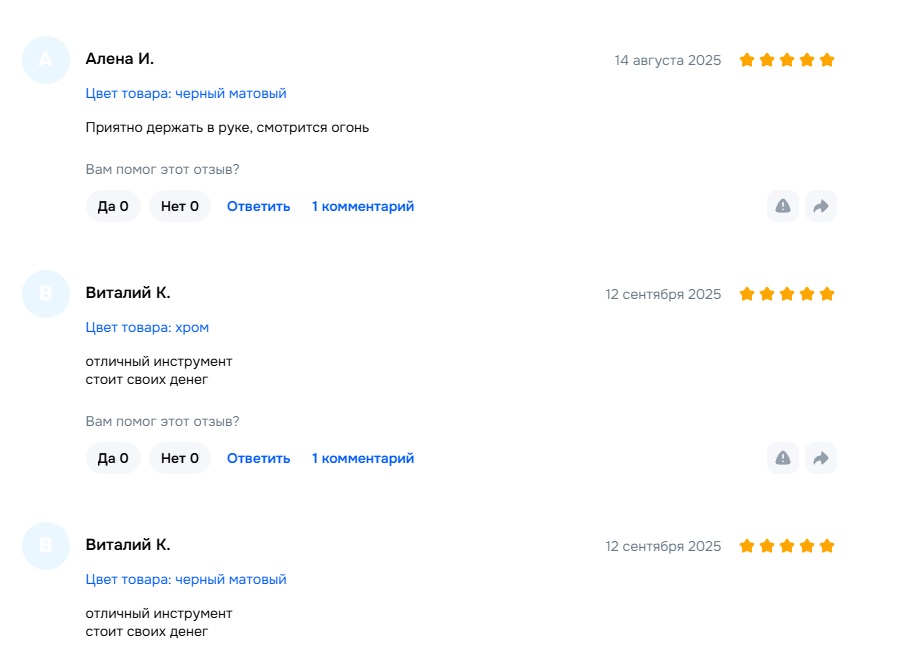Image resolution: width=900 pixels, height=665 pixels.
Task: Report Виталий К.'s хром review
Action: pyautogui.click(x=783, y=458)
